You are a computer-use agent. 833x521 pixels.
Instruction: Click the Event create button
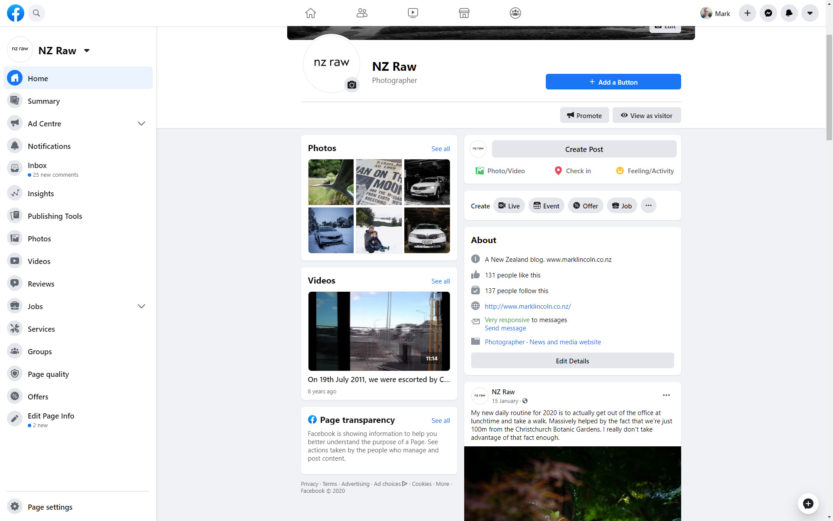click(x=546, y=206)
